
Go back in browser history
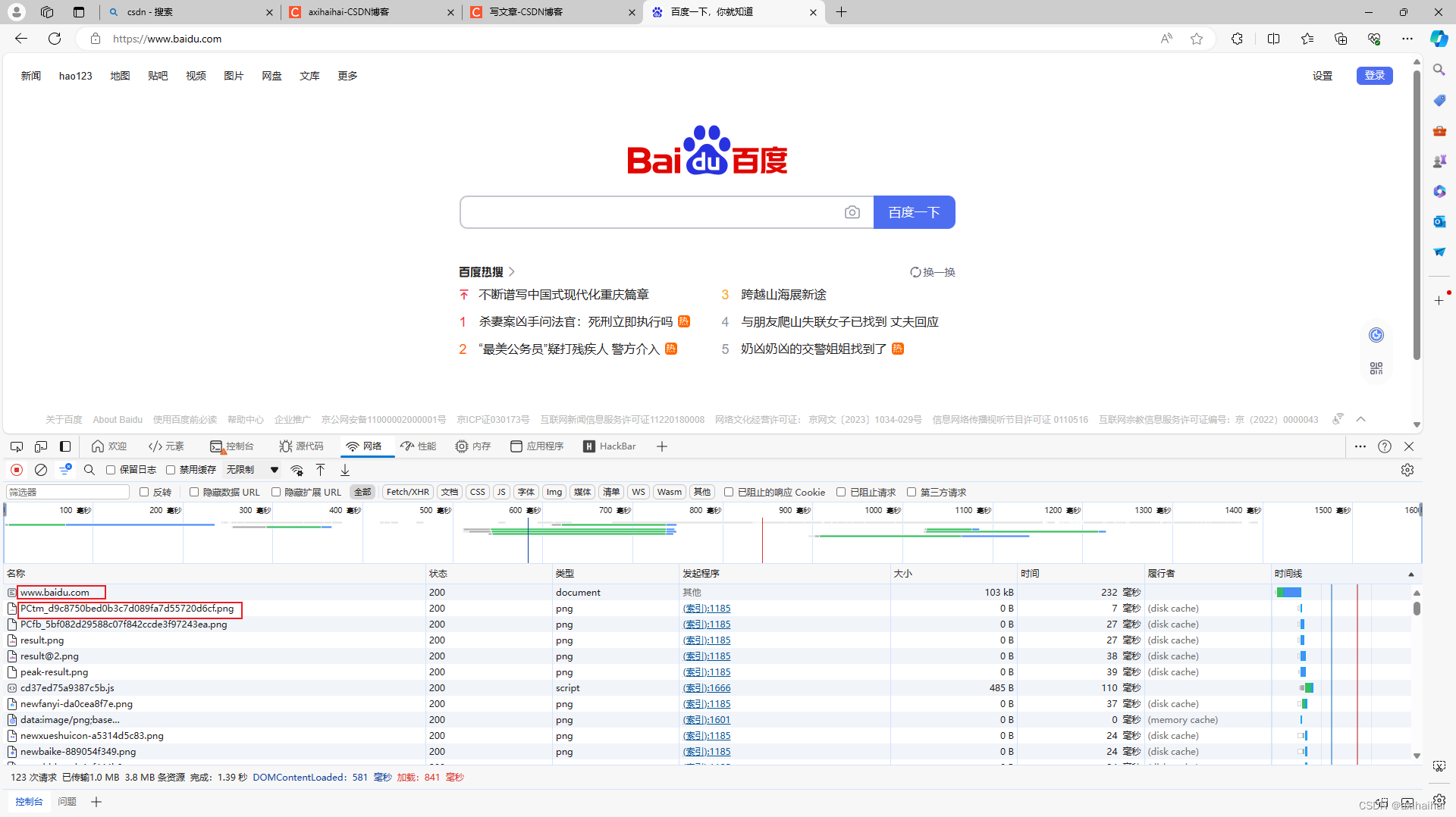[21, 39]
